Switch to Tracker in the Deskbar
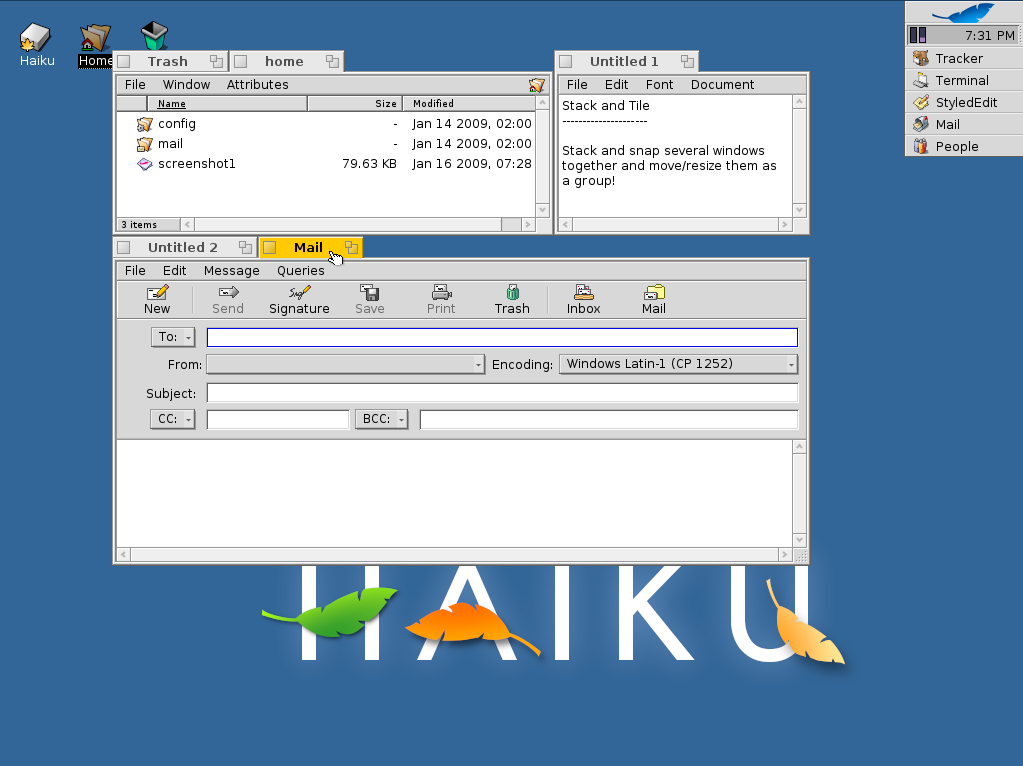 [x=964, y=59]
